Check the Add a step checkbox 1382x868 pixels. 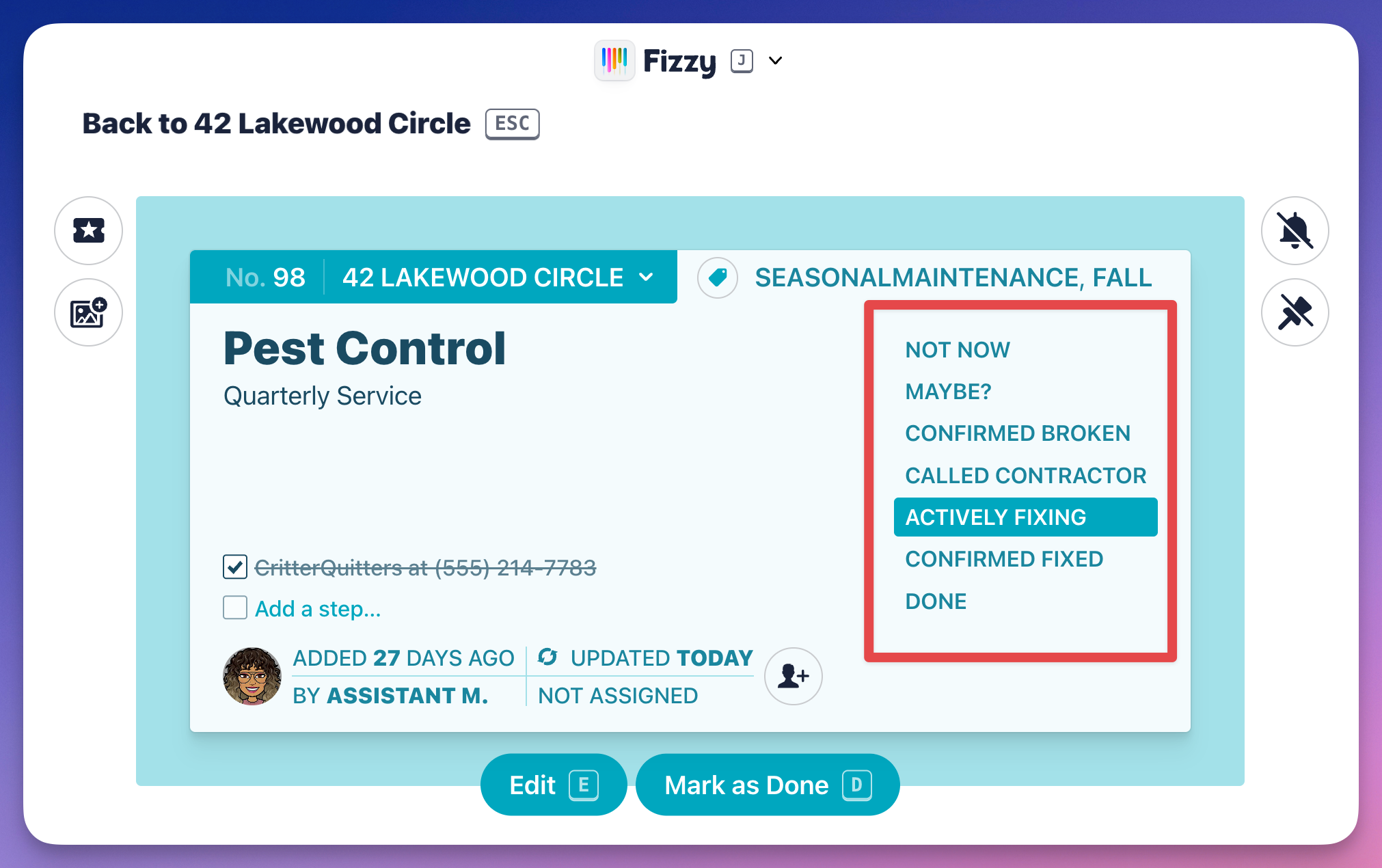(234, 608)
